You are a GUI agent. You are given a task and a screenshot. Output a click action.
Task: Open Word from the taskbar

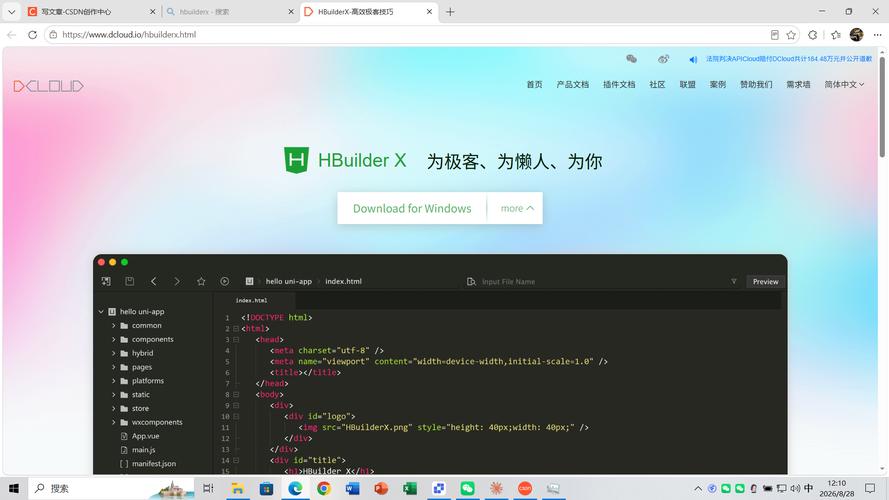click(x=352, y=488)
